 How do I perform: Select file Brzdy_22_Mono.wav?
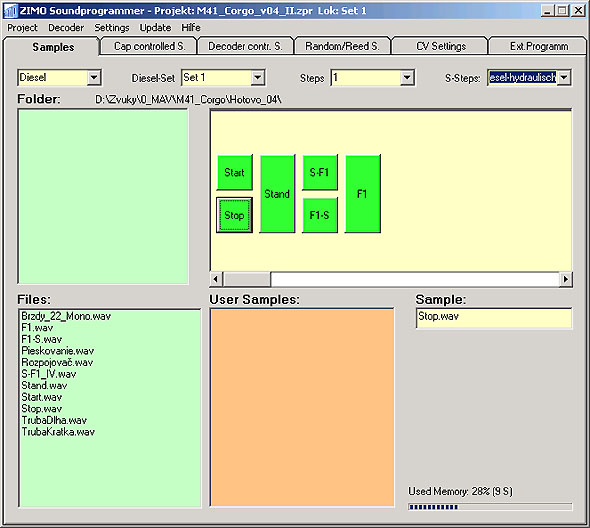tap(66, 316)
